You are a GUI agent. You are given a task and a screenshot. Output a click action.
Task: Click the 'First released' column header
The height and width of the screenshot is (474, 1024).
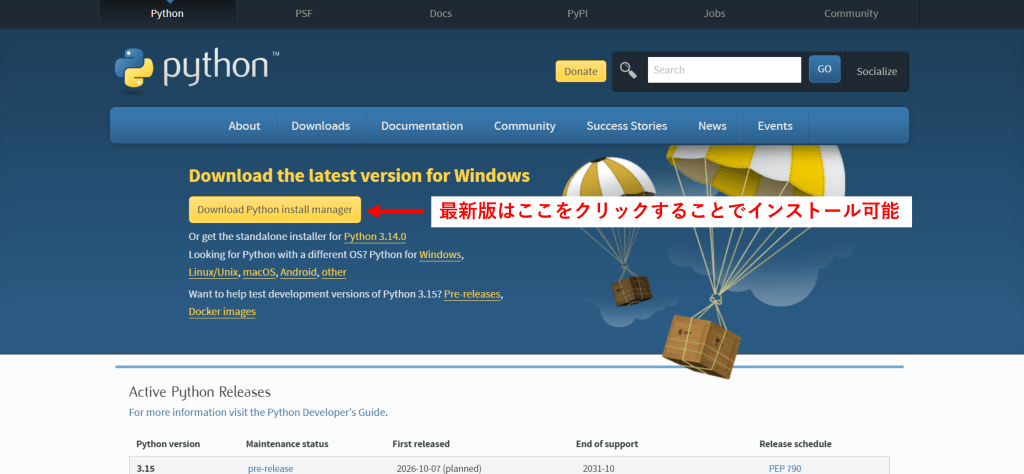[x=421, y=444]
